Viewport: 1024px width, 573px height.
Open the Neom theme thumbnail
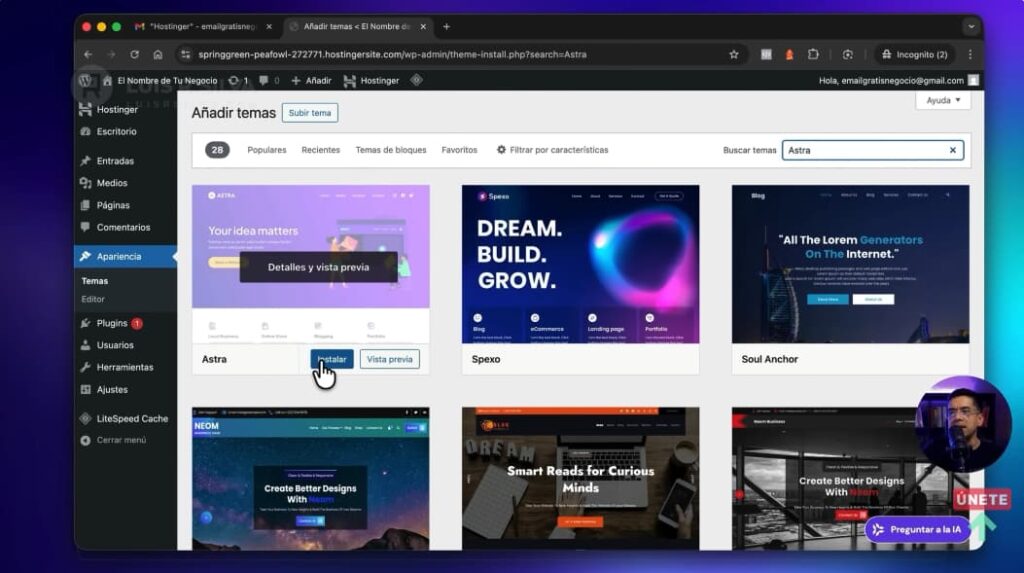311,478
